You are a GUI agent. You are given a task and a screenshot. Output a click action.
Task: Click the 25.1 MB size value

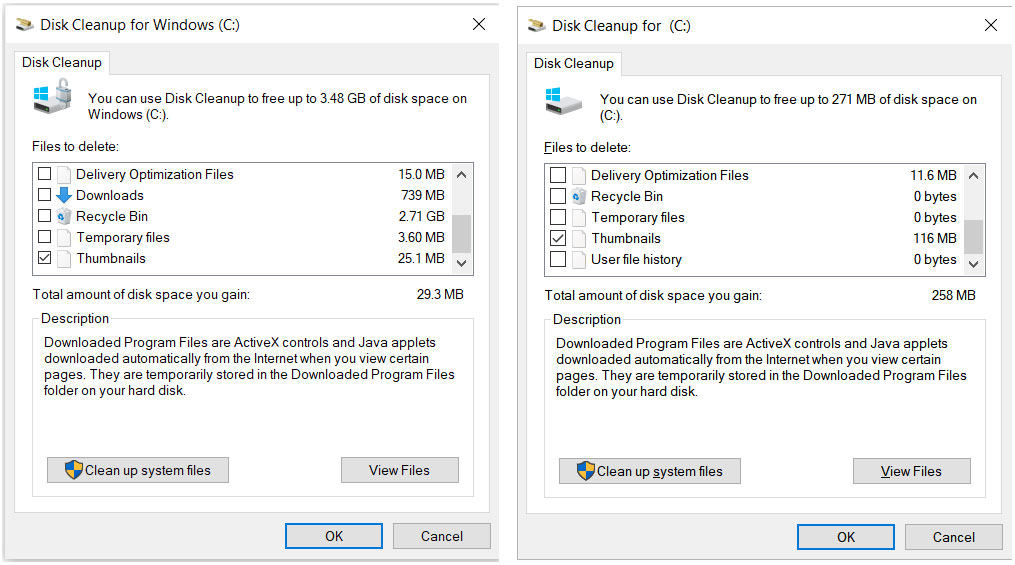tap(421, 258)
